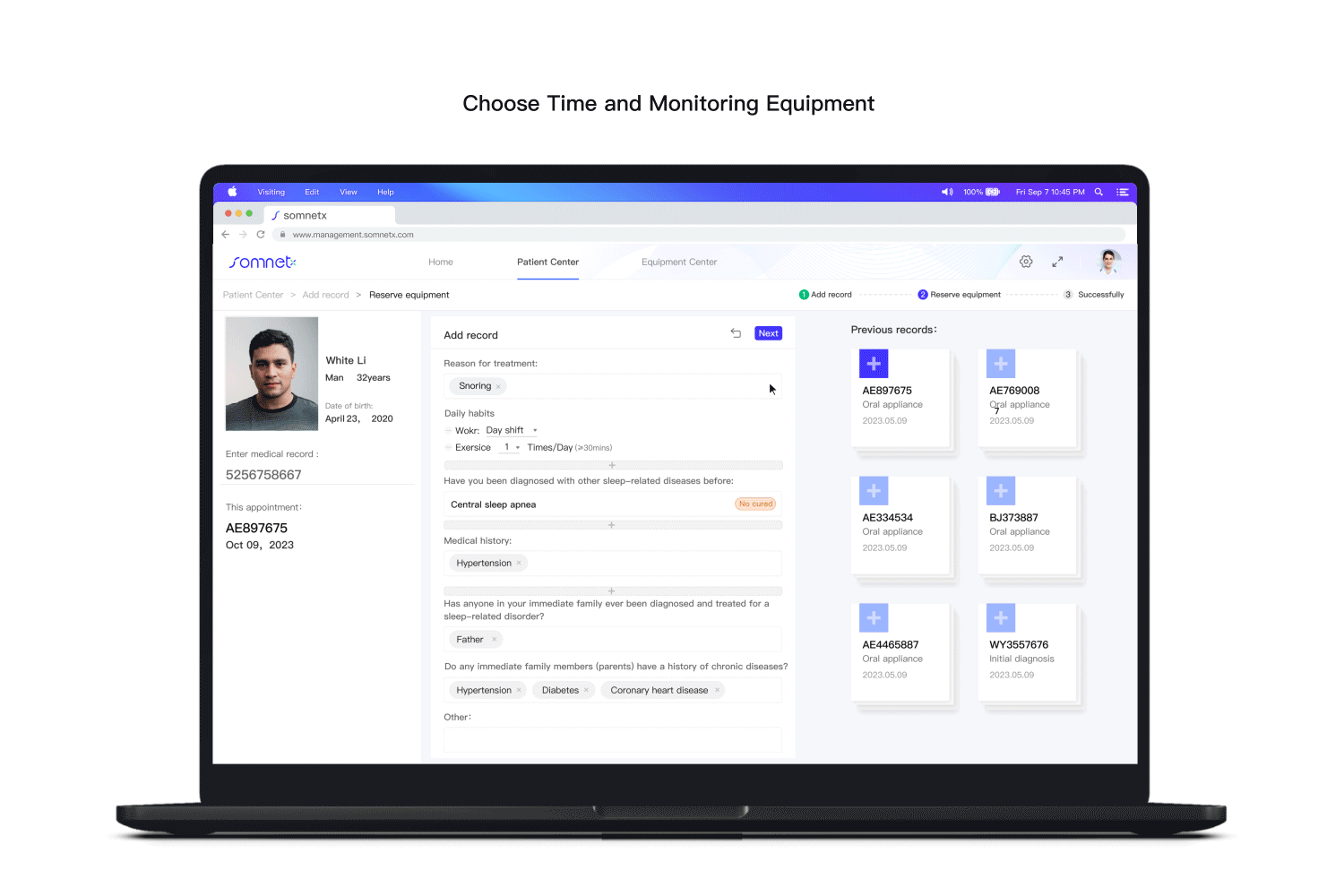Image resolution: width=1344 pixels, height=896 pixels.
Task: Remove Hypertension from family chronic diseases
Action: (x=519, y=690)
